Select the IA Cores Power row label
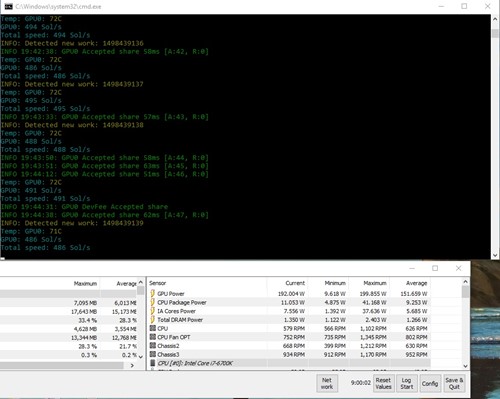This screenshot has height=399, width=500. (176, 311)
